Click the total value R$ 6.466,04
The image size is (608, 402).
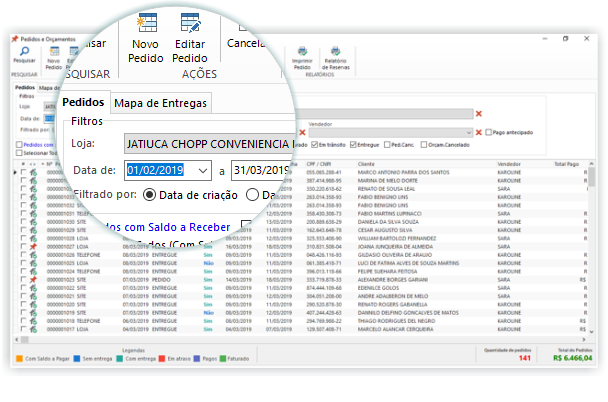coord(573,358)
